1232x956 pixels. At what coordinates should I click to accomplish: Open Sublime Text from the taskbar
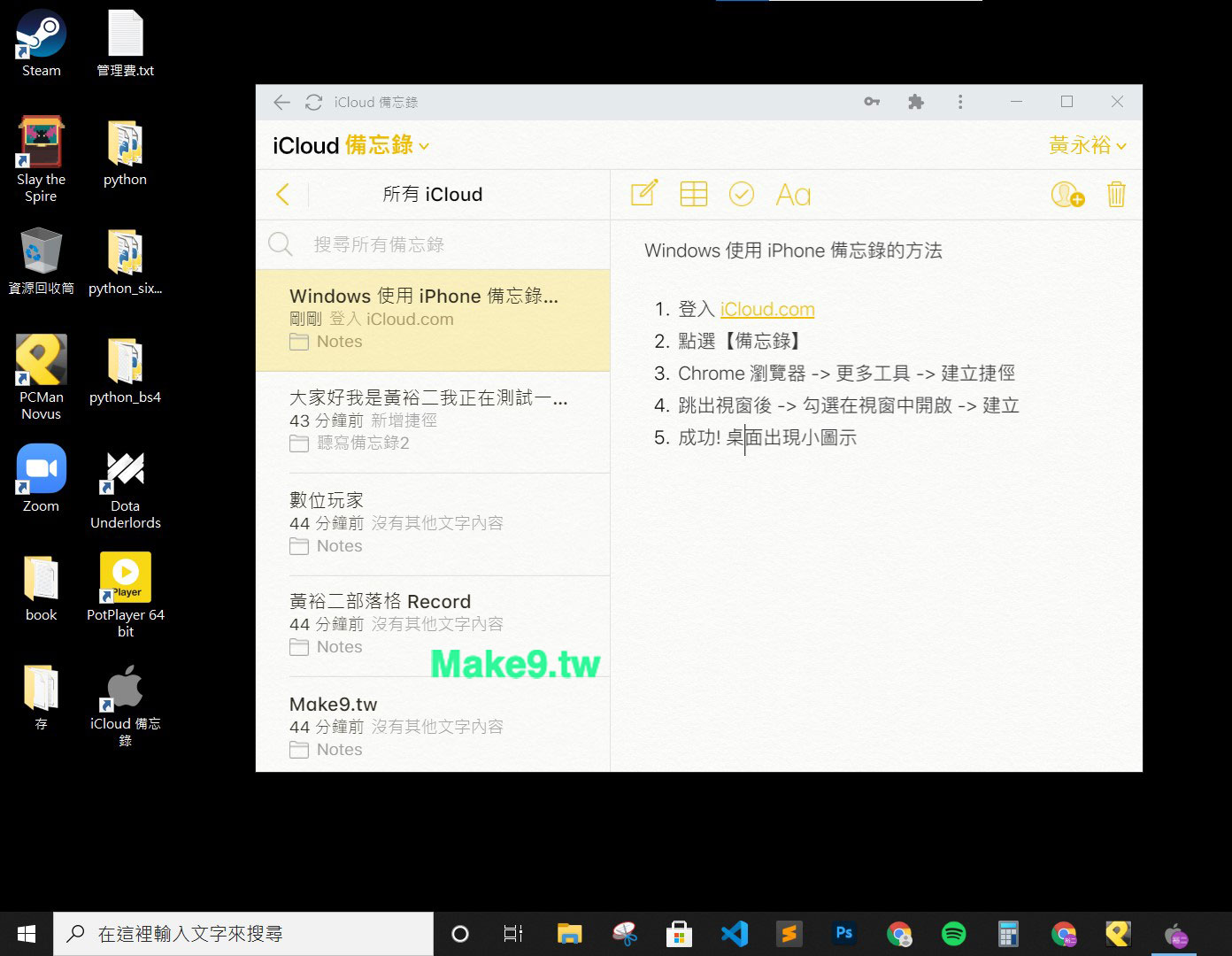coord(789,934)
